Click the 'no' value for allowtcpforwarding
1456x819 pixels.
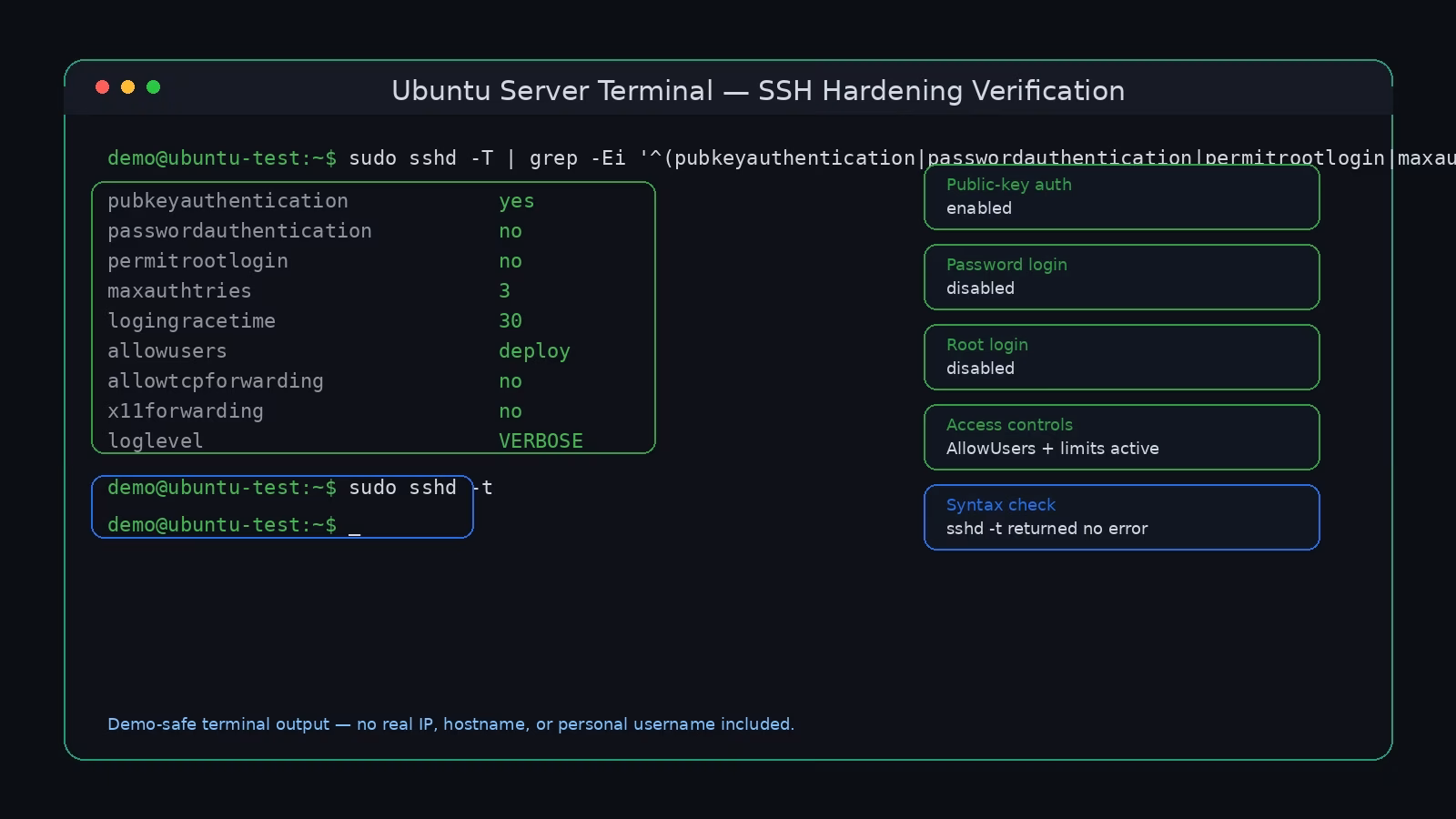click(511, 381)
